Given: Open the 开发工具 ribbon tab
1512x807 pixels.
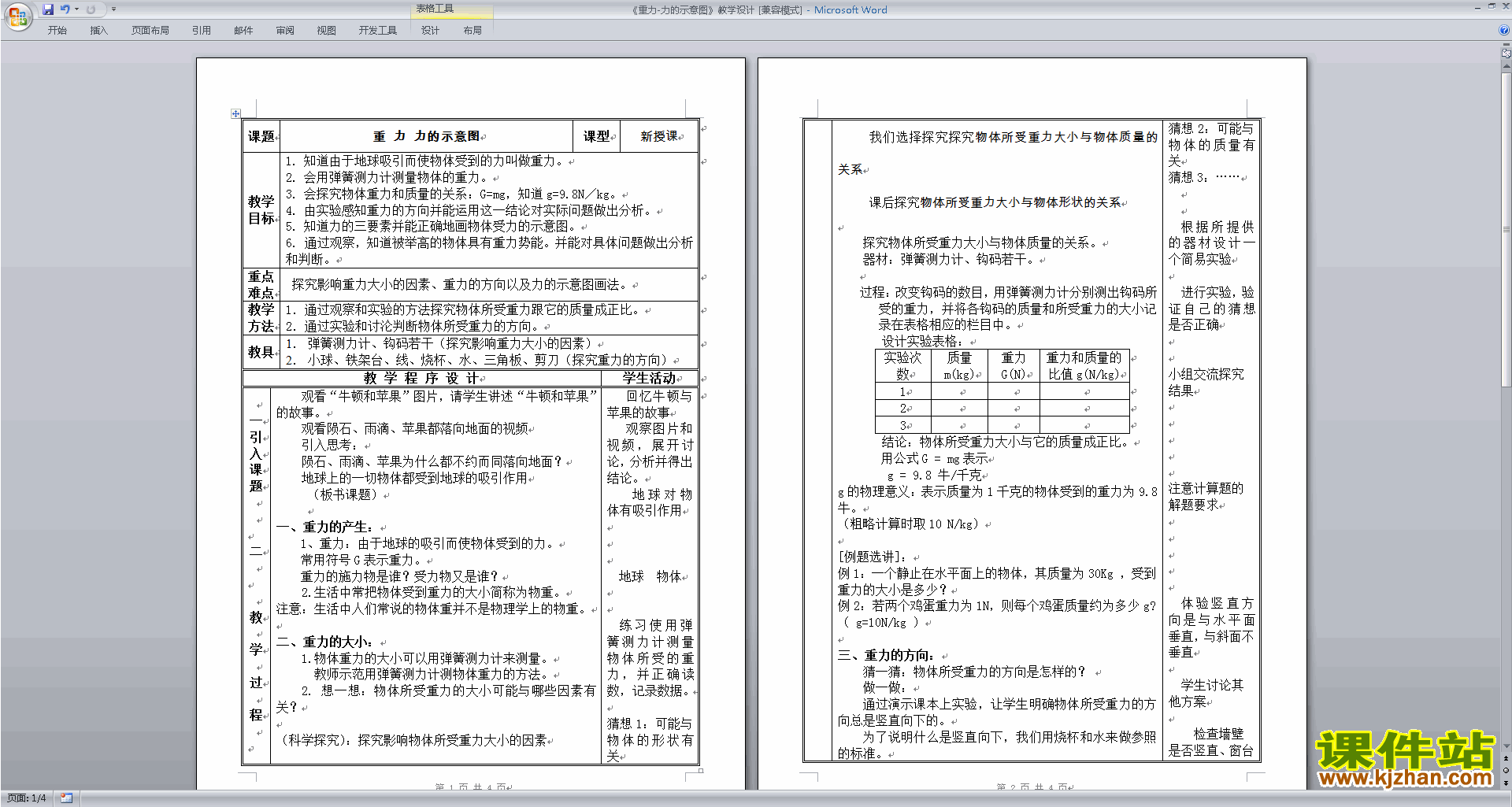Looking at the screenshot, I should click(378, 30).
